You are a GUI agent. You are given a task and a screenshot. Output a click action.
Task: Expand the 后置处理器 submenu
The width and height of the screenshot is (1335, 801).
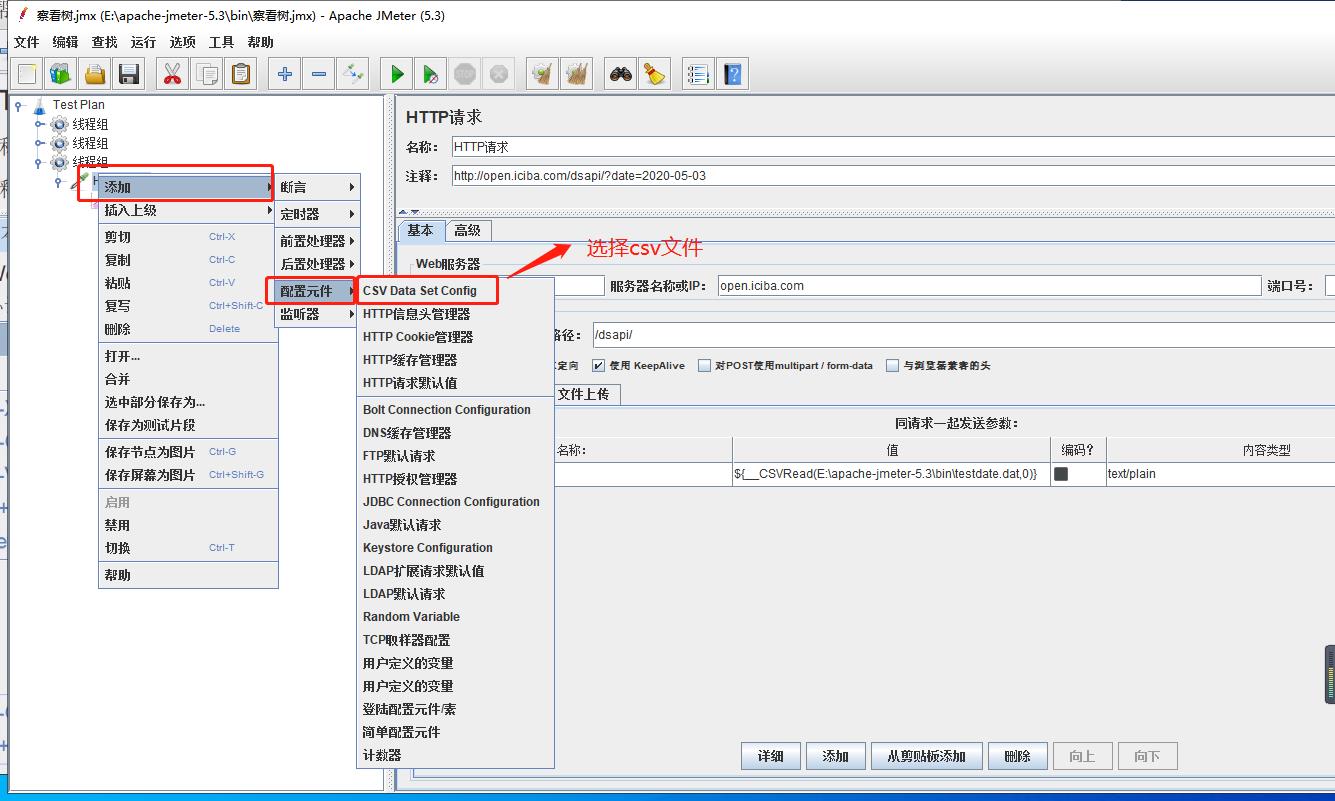click(x=317, y=264)
